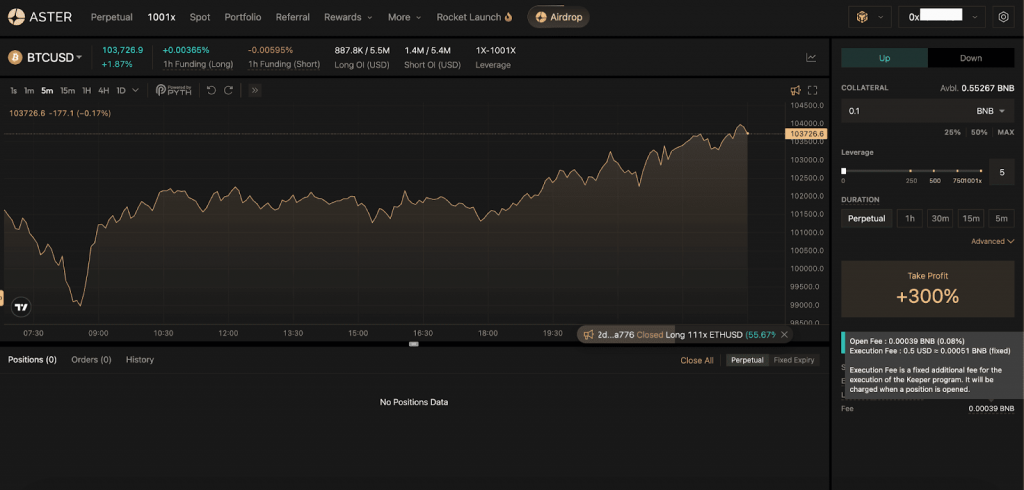Open the BNB collateral currency dropdown
Viewport: 1024px width, 490px height.
tap(990, 111)
